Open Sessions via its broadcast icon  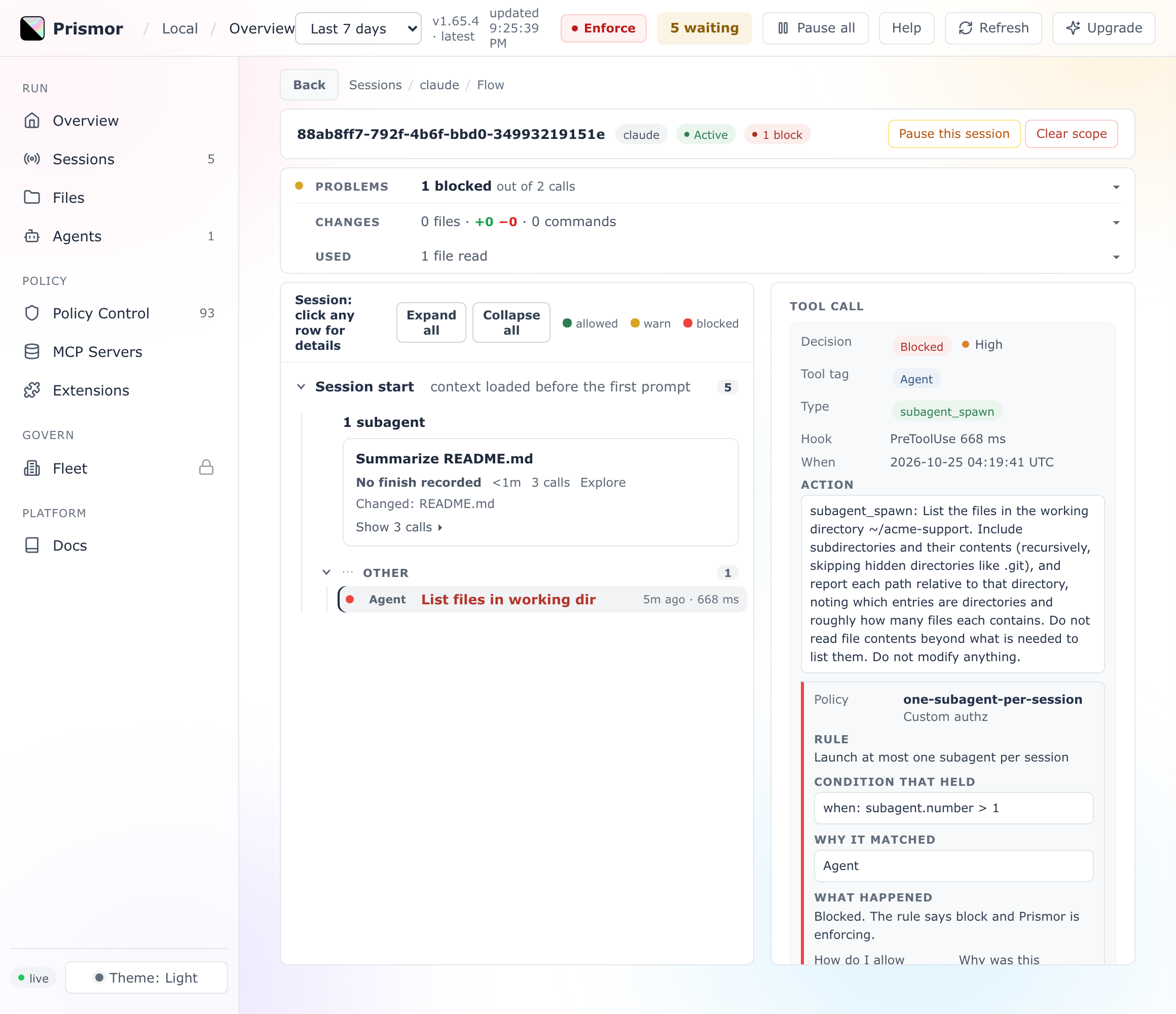pos(32,159)
